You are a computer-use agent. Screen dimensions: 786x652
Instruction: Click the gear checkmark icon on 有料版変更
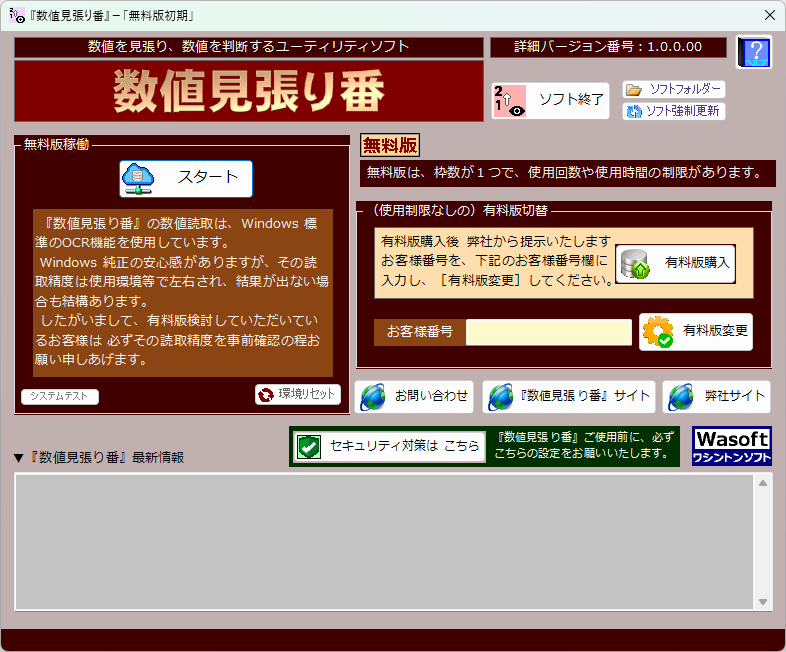[658, 332]
